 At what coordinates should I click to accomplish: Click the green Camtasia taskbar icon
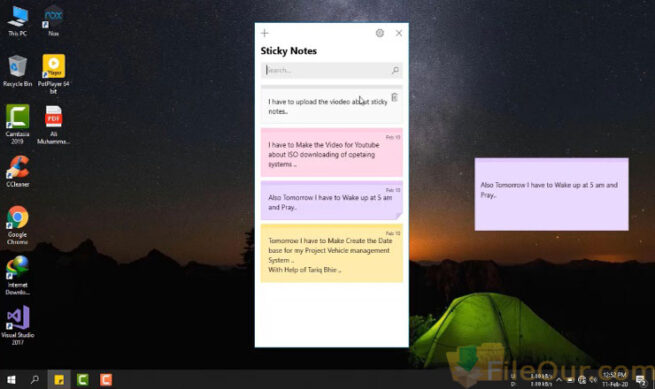[x=83, y=379]
